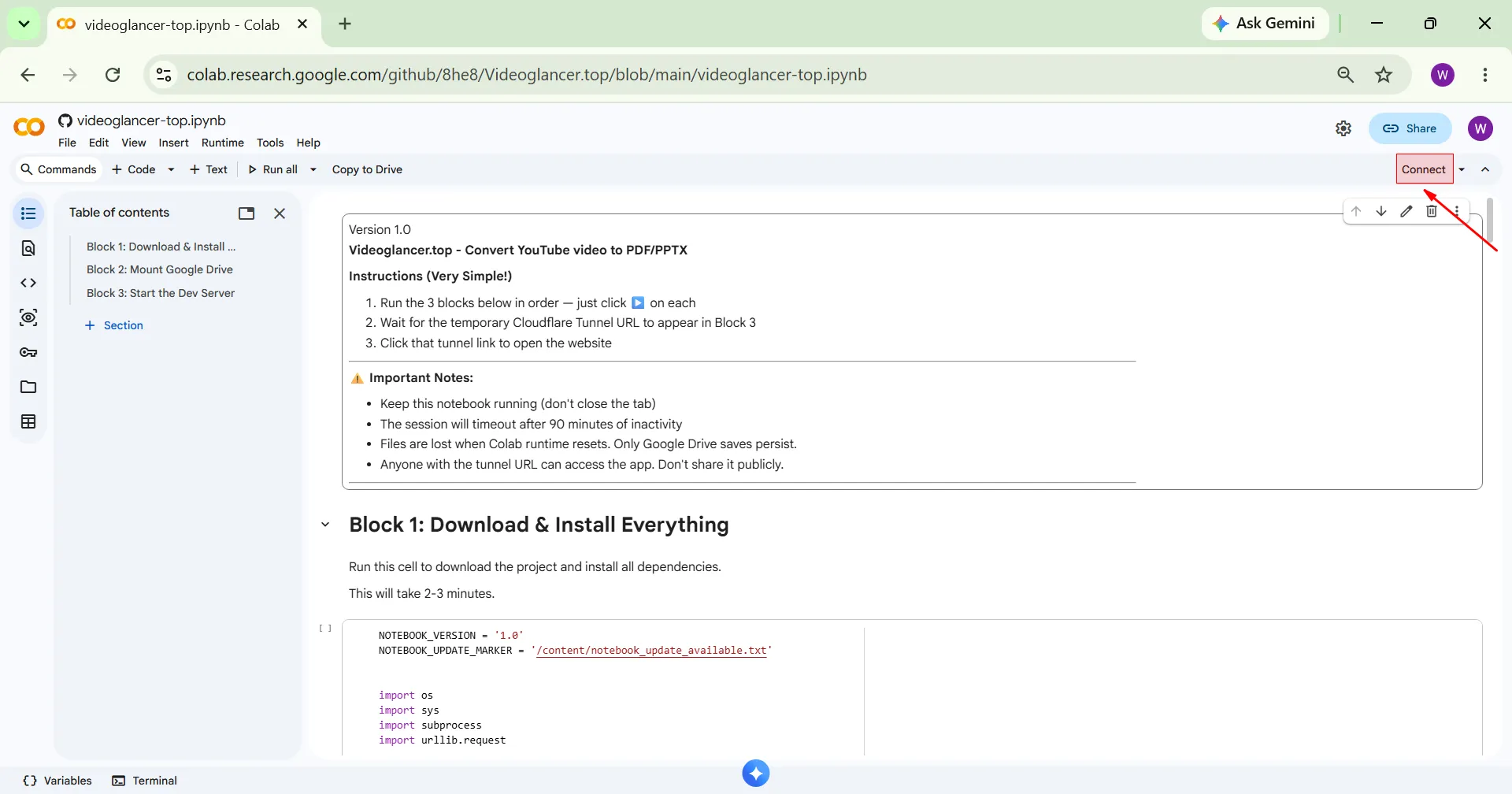Open the Runtime menu
This screenshot has height=794, width=1512.
point(223,143)
